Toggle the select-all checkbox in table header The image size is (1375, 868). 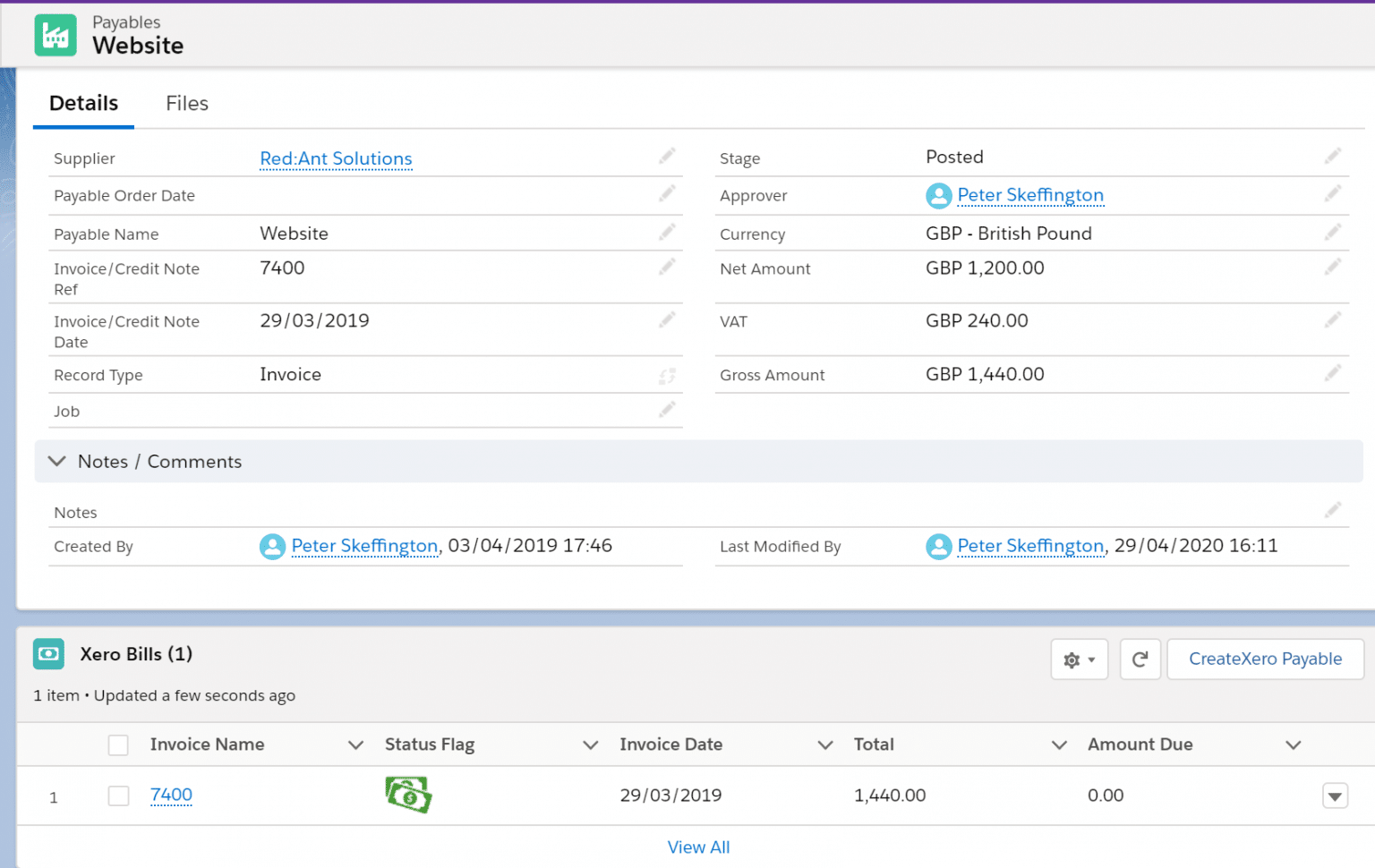coord(118,745)
